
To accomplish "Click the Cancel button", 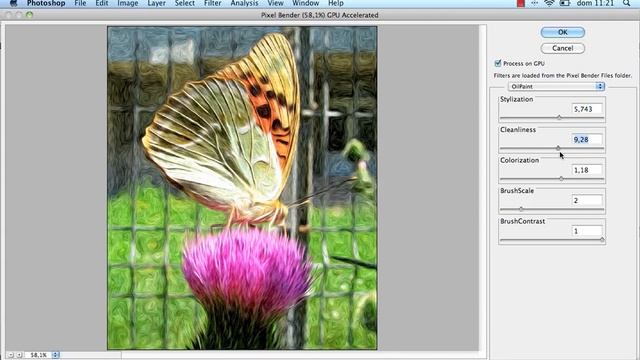I will tap(562, 48).
